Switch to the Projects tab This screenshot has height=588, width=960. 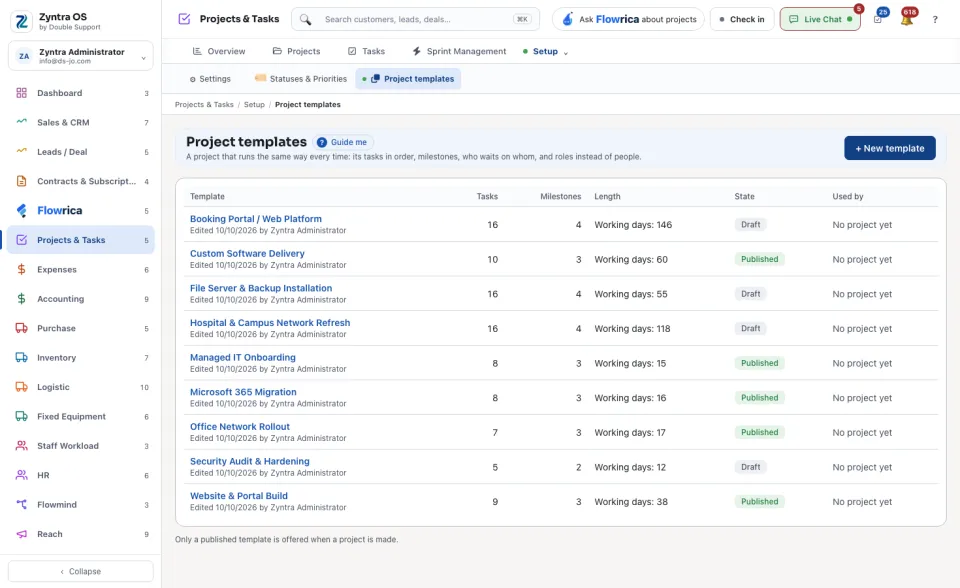[x=296, y=51]
